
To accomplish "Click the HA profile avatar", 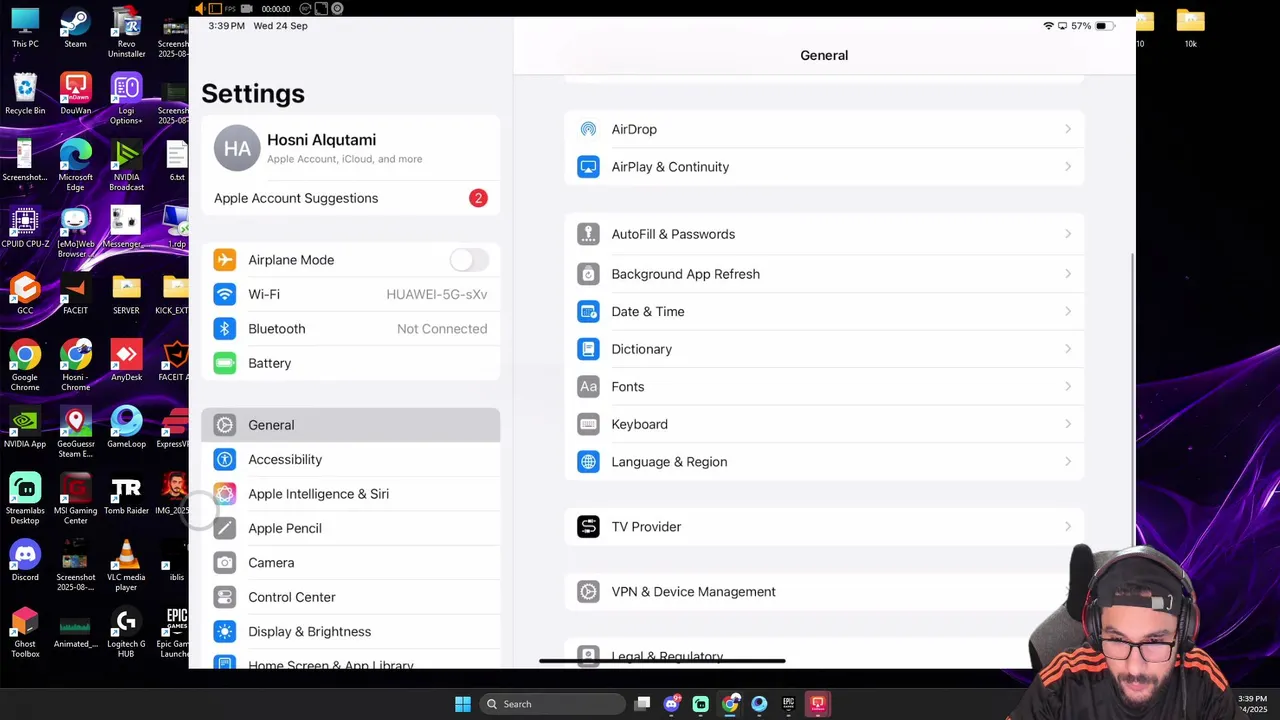I will (x=237, y=149).
